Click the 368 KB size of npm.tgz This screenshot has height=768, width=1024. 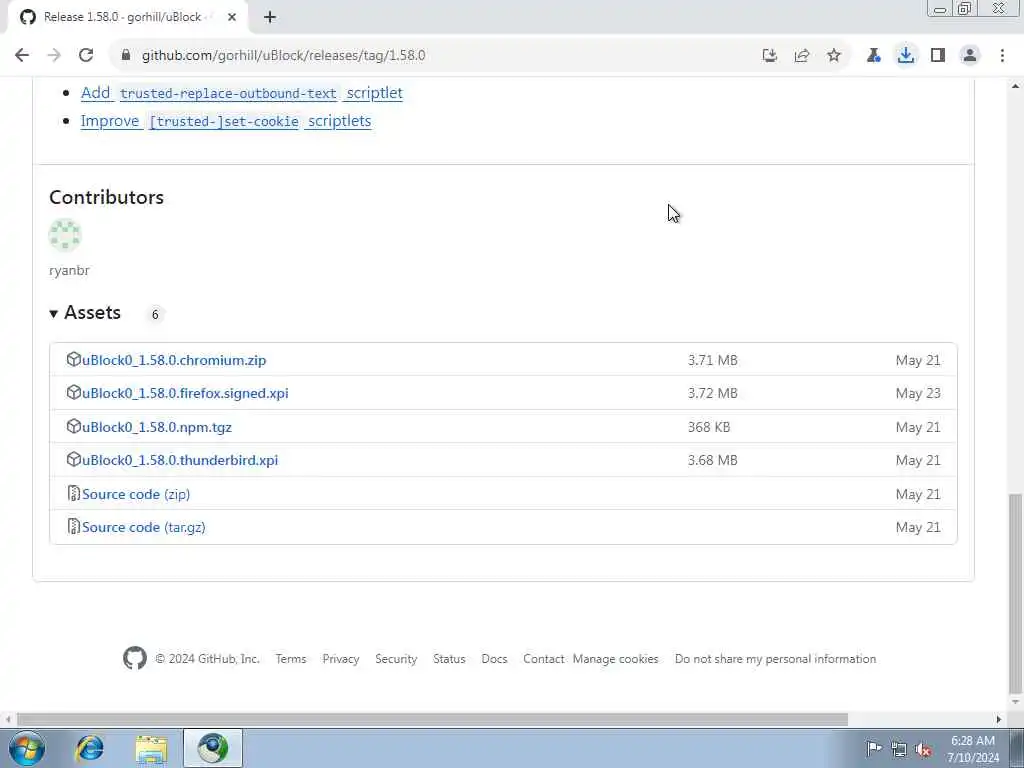(x=709, y=427)
